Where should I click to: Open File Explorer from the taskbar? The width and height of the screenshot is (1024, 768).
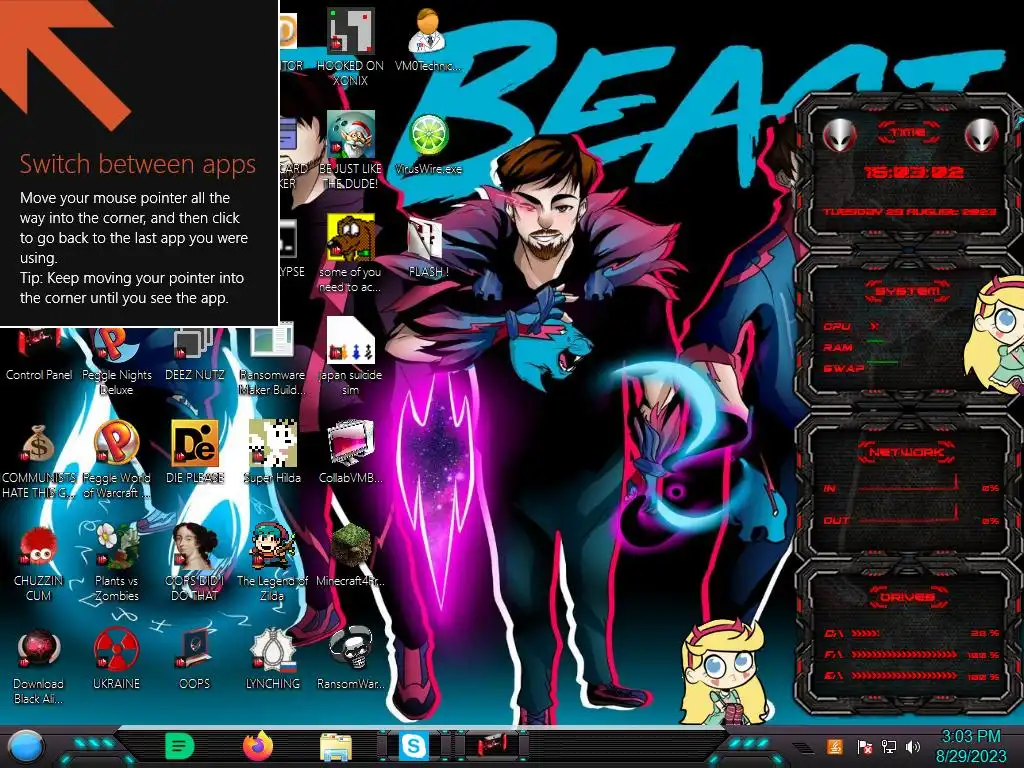[336, 746]
